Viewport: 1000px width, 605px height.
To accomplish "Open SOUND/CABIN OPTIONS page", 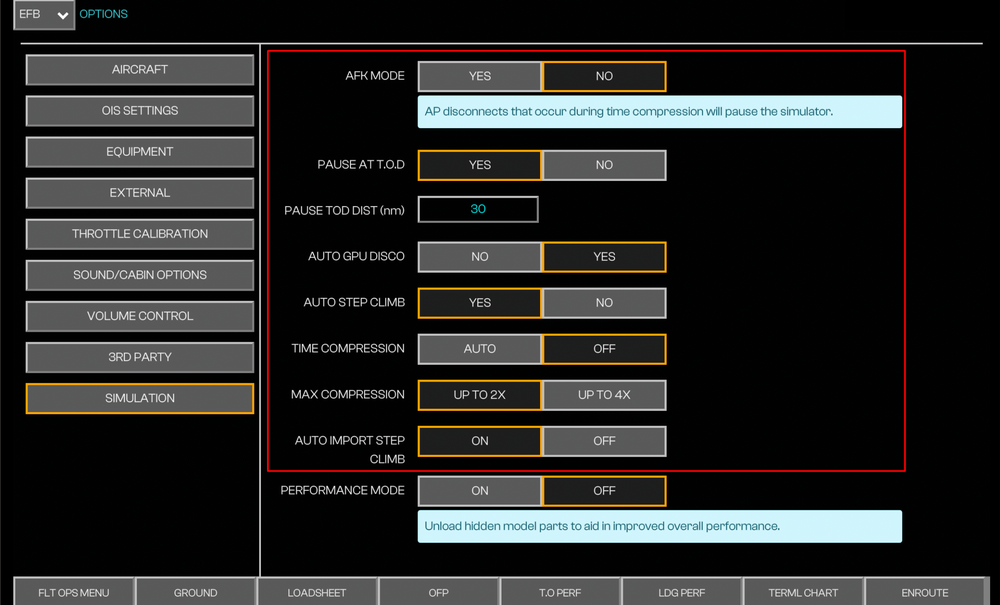I will pos(140,275).
